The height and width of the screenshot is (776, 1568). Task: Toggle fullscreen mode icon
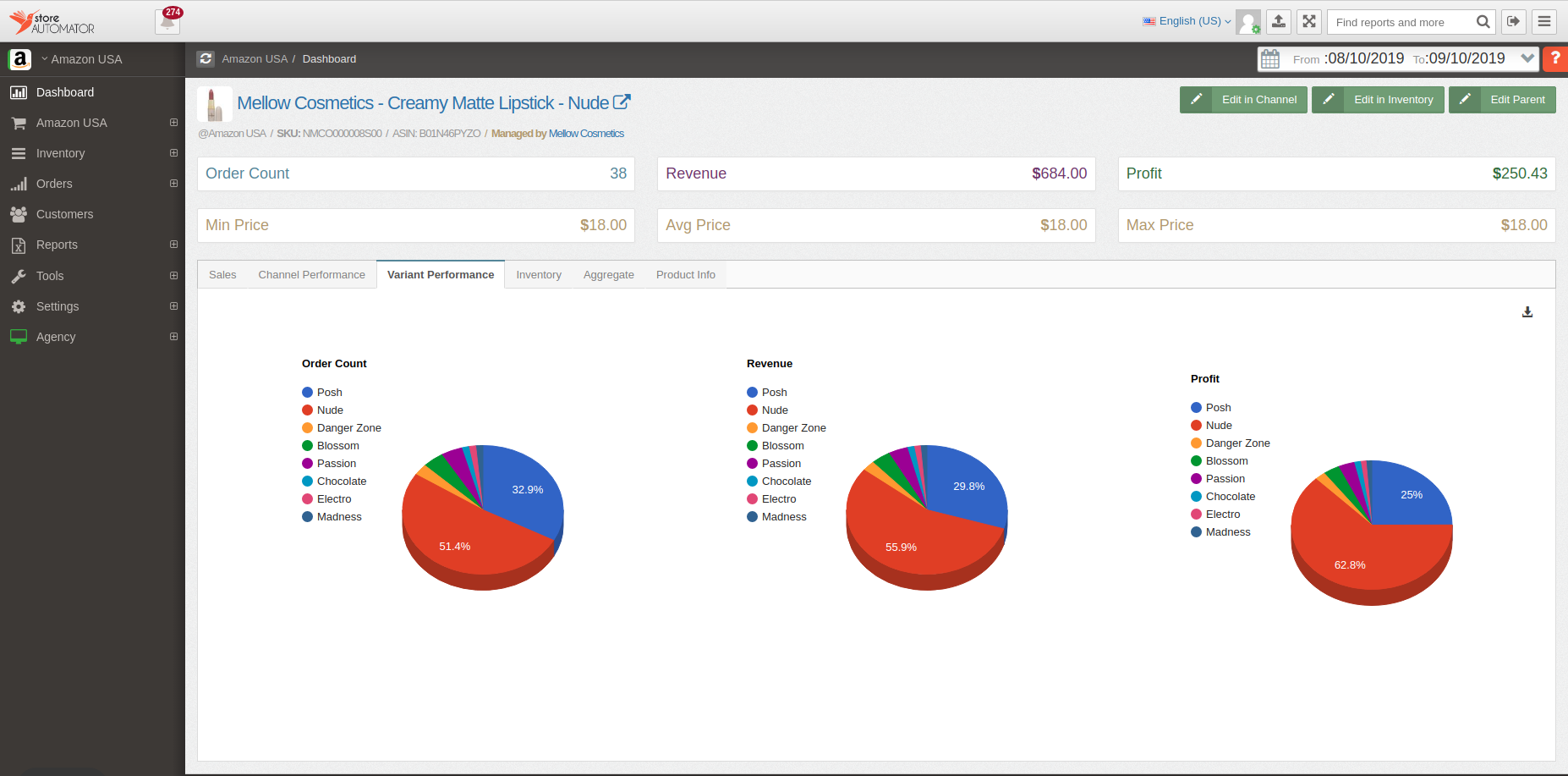[1309, 22]
